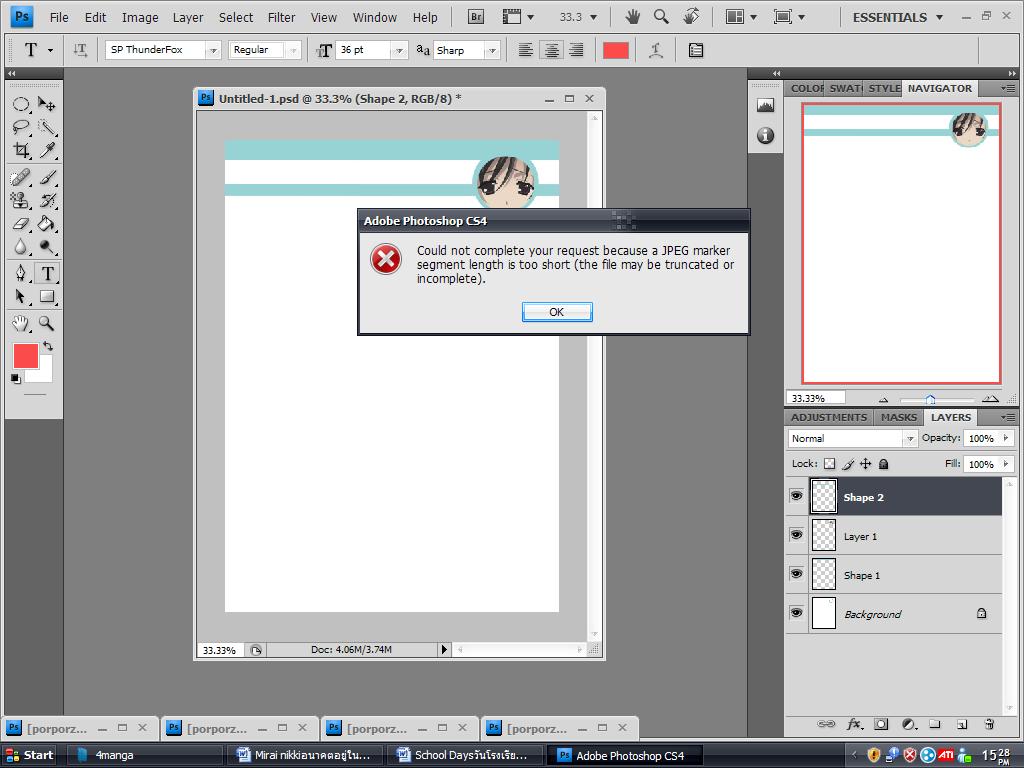Select the Magic Wand tool

[x=46, y=127]
